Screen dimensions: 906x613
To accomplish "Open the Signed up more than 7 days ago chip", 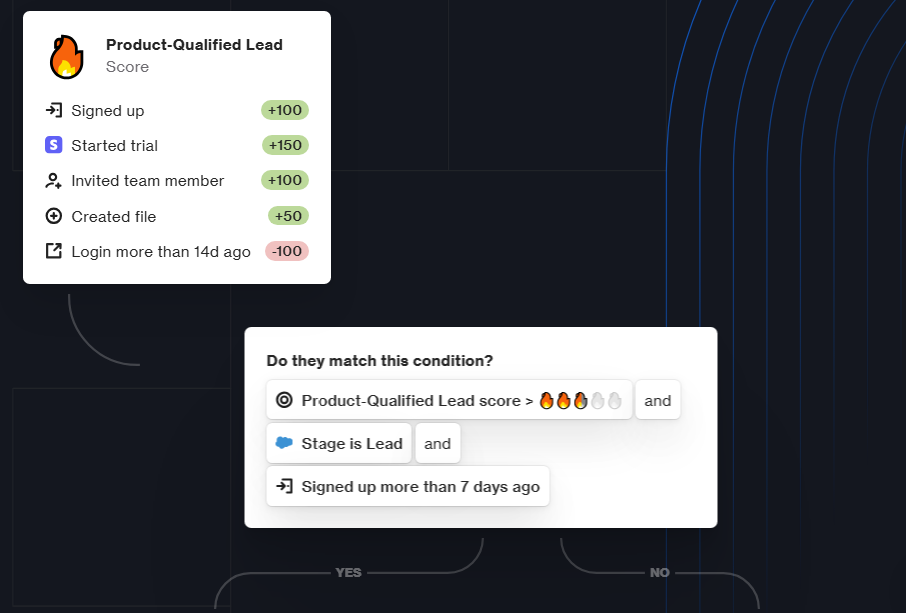I will click(408, 486).
